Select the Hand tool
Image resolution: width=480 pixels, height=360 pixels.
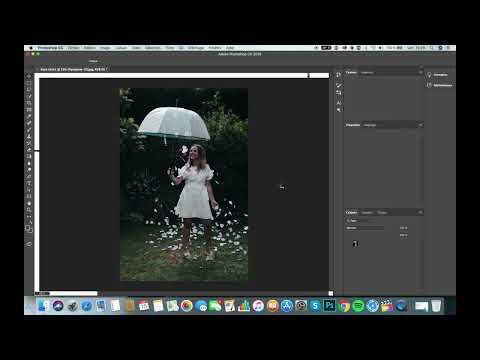click(x=29, y=203)
